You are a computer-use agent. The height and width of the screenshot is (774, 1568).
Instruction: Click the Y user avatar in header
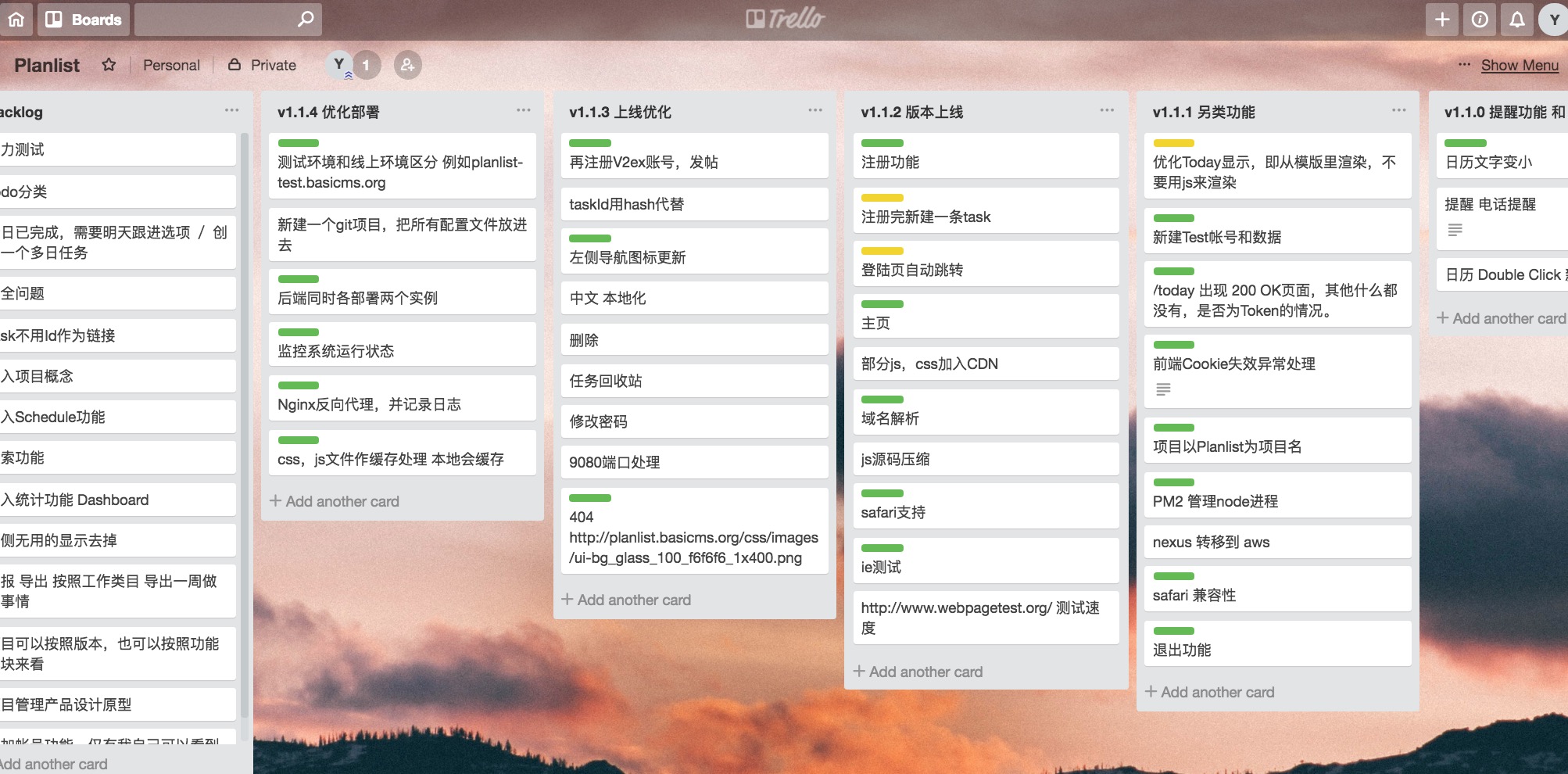click(x=1553, y=20)
